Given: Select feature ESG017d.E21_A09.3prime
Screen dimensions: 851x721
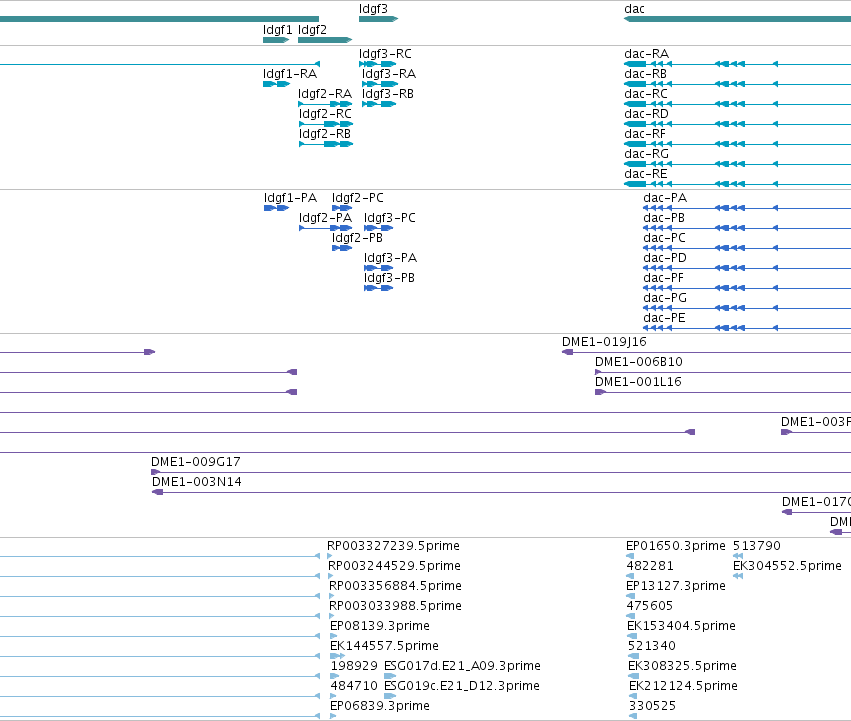Looking at the screenshot, I should (390, 676).
